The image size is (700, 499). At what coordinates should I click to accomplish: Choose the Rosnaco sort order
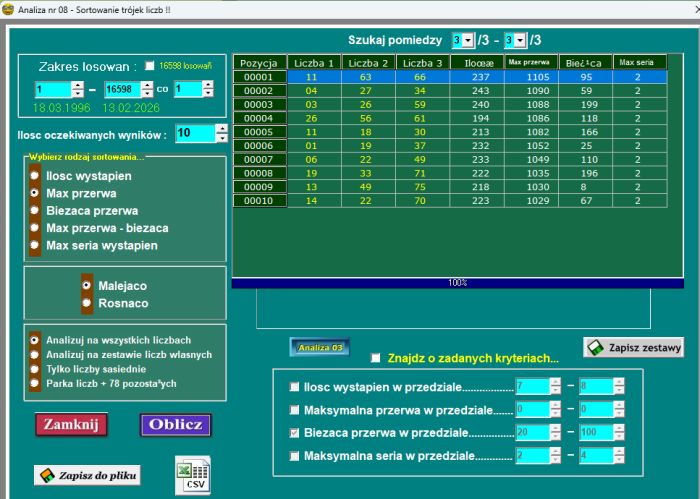click(x=87, y=302)
